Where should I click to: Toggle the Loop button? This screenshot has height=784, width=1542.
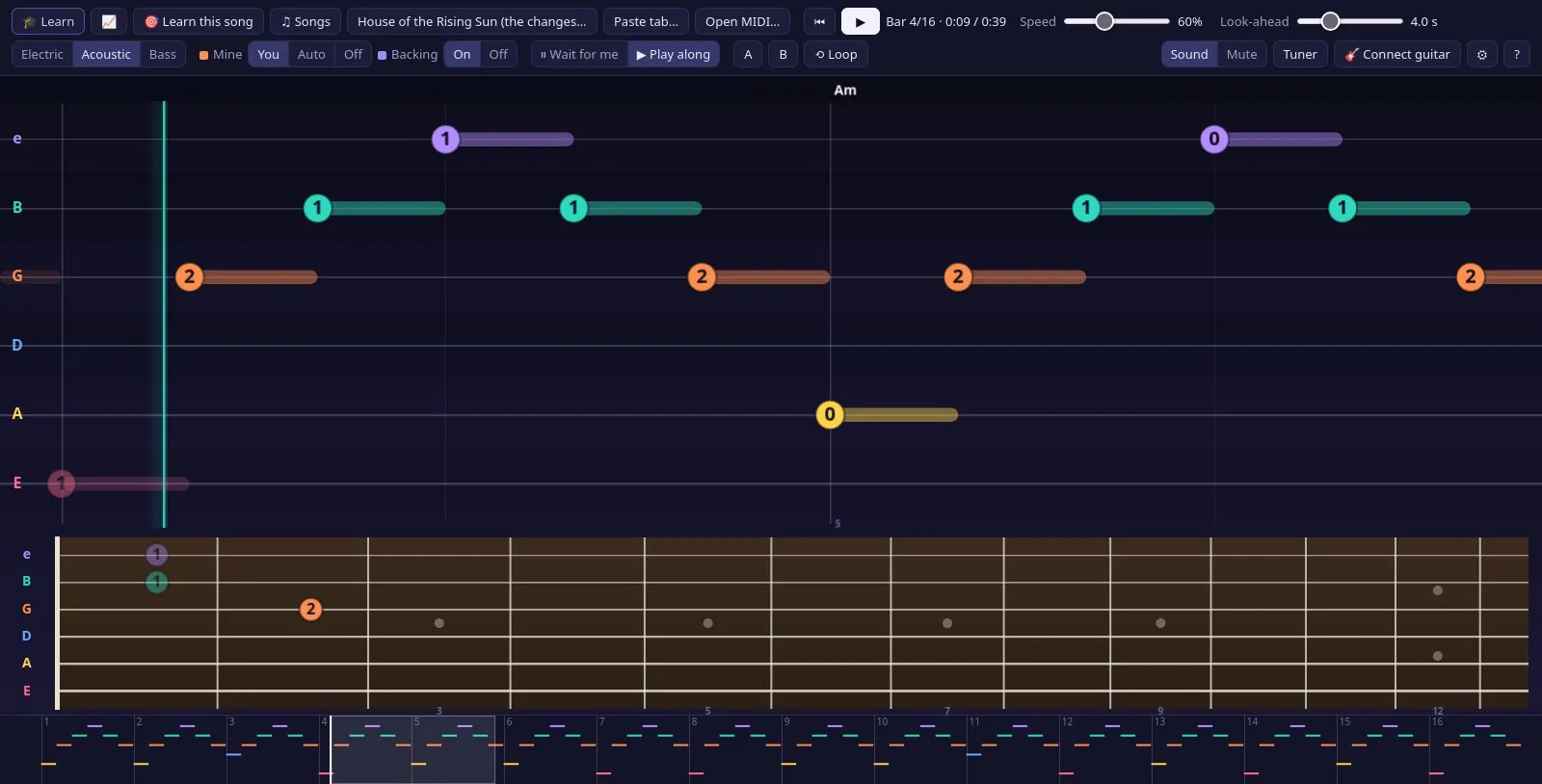tap(836, 54)
